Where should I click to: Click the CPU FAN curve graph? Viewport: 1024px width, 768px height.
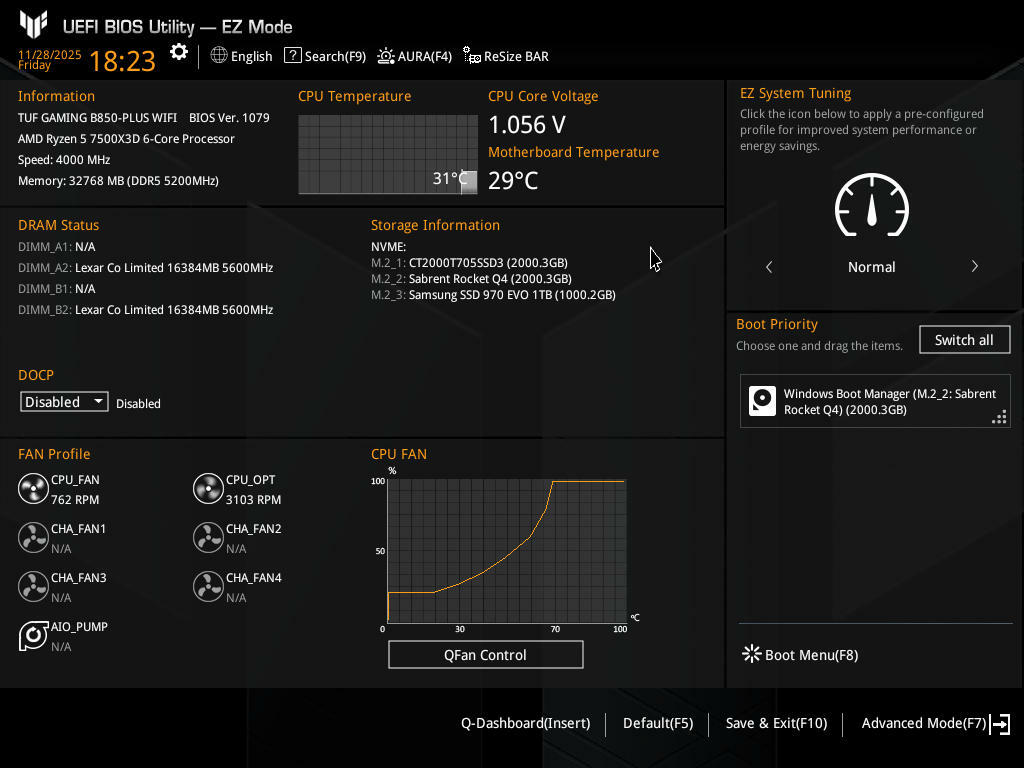coord(506,552)
